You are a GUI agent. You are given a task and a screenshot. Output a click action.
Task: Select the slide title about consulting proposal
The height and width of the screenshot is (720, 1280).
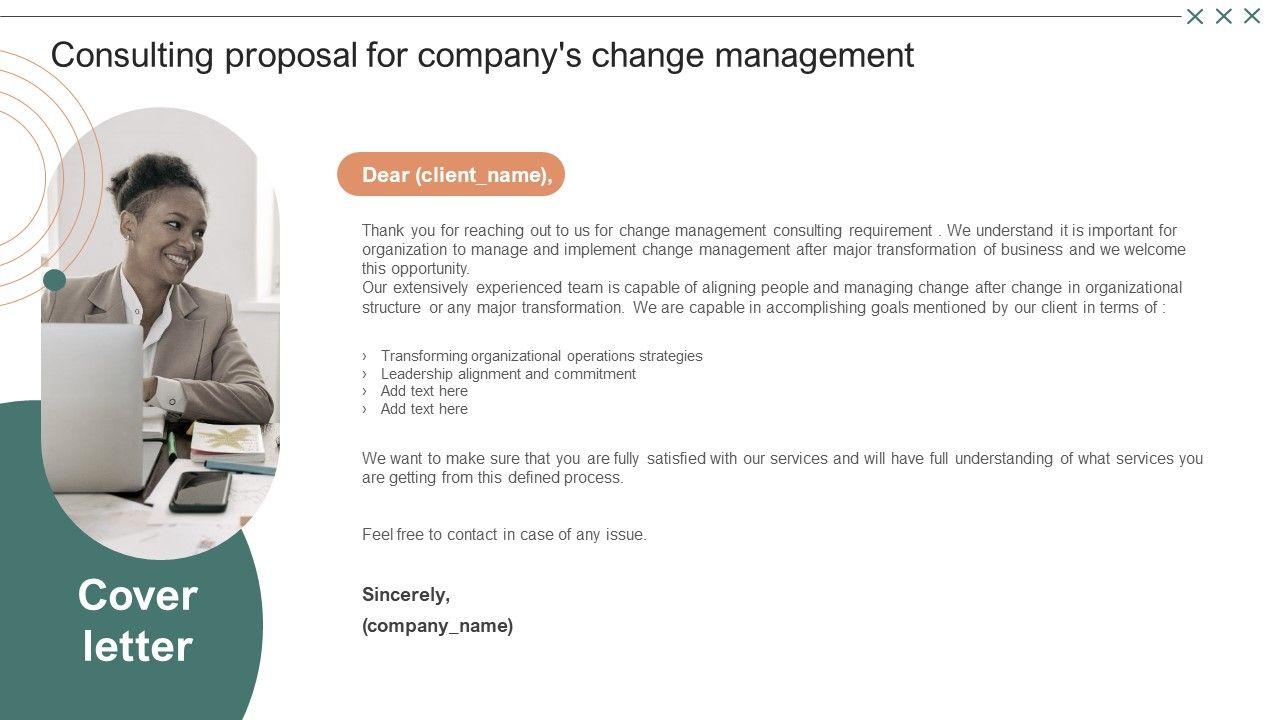[x=482, y=55]
